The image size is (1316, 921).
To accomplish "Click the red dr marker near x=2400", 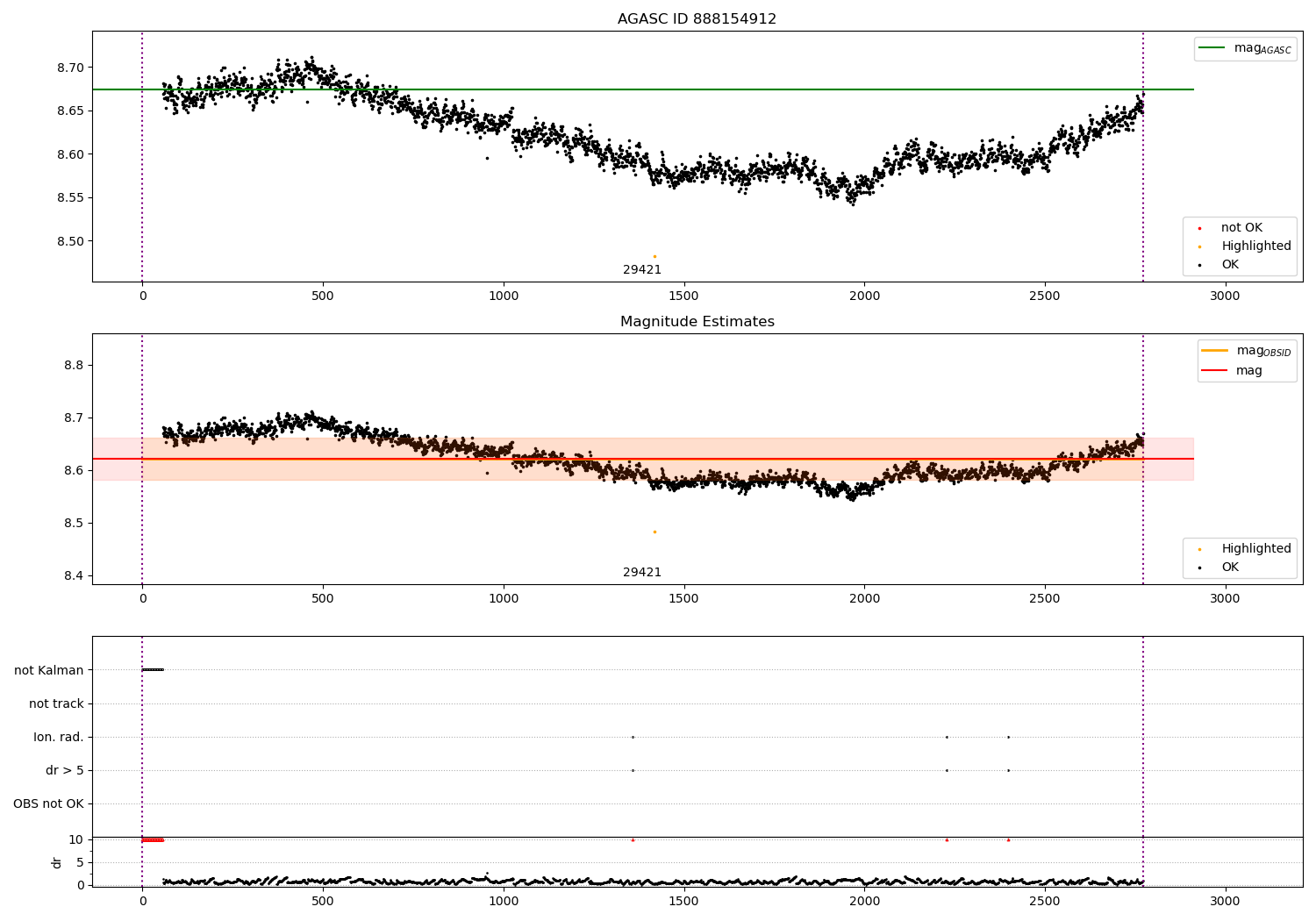I will [x=1008, y=839].
